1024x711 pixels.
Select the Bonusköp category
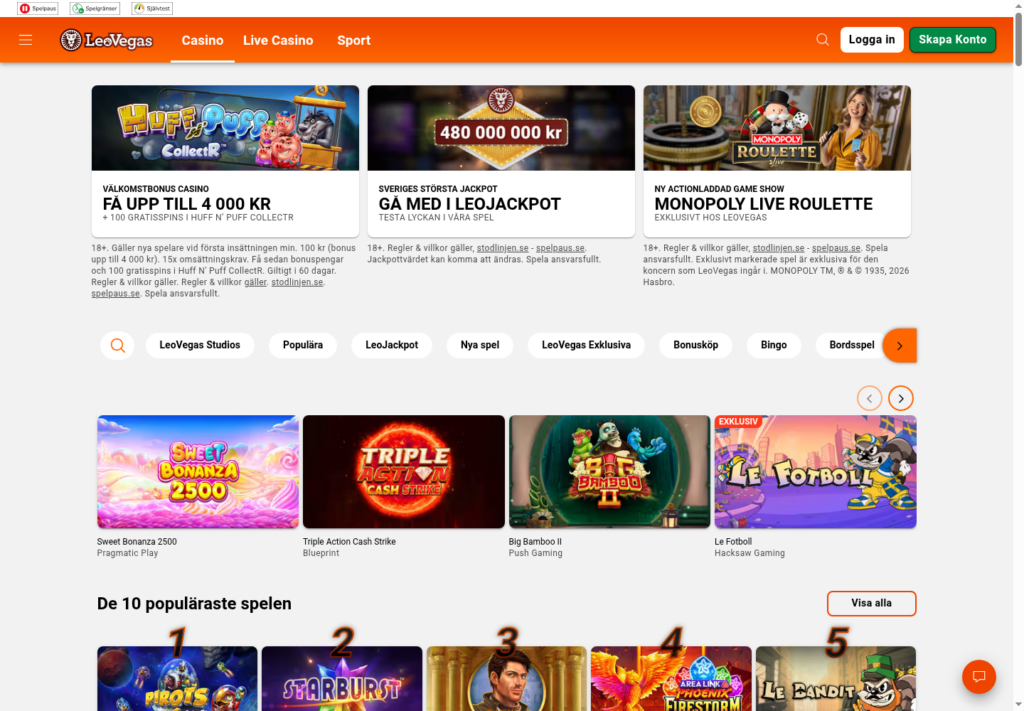(696, 345)
